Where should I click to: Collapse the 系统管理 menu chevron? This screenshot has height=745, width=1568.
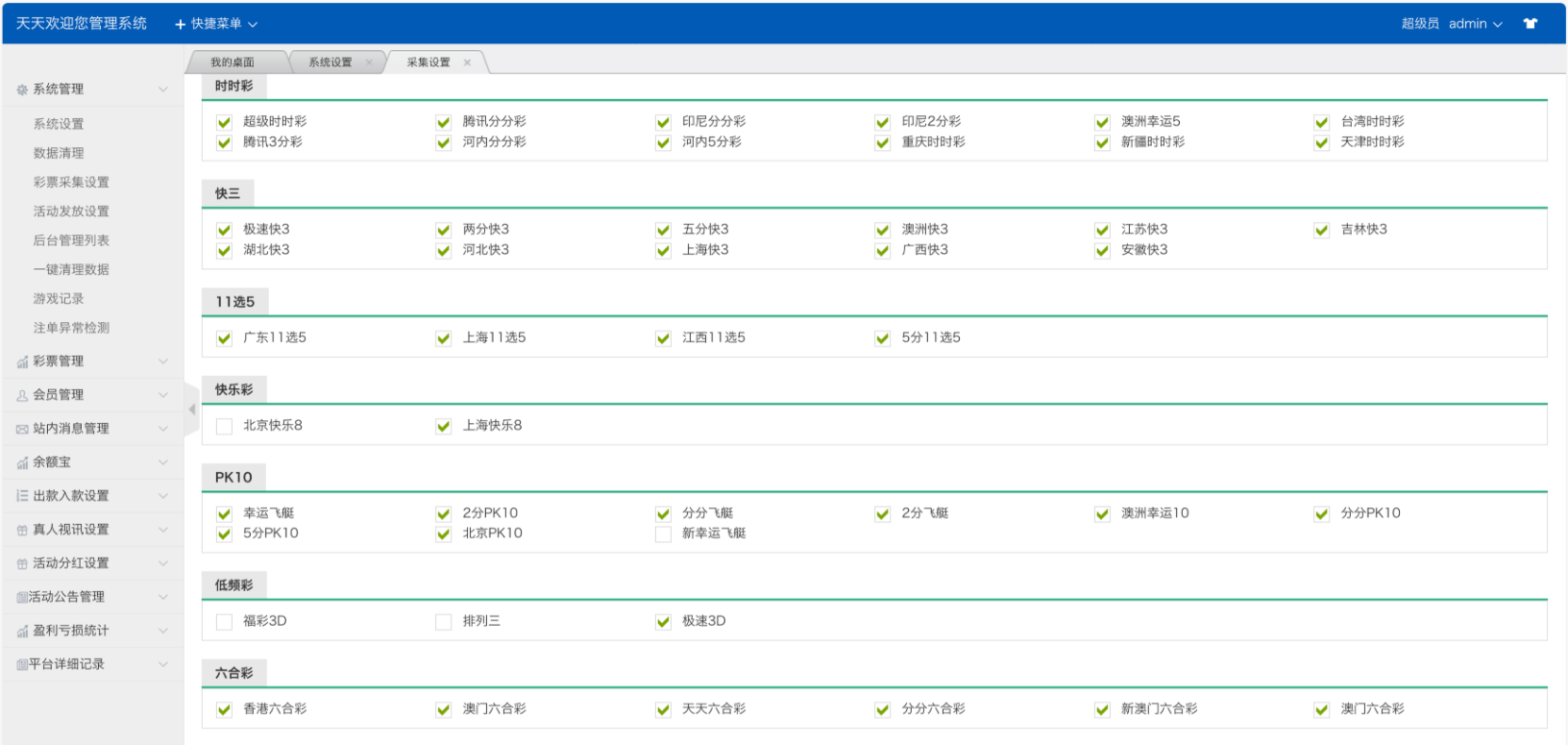pos(162,89)
